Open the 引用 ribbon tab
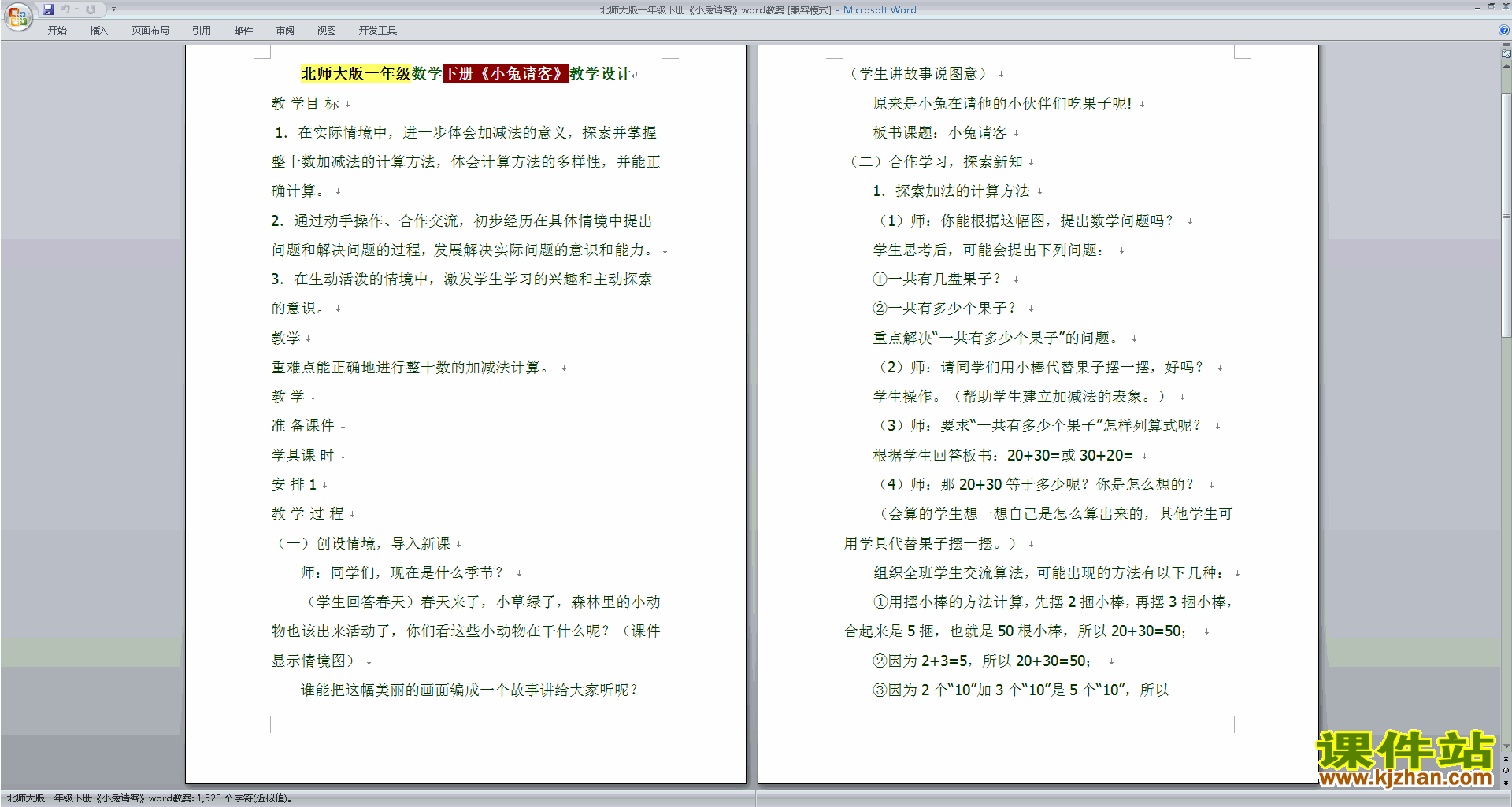This screenshot has width=1512, height=807. [x=201, y=31]
